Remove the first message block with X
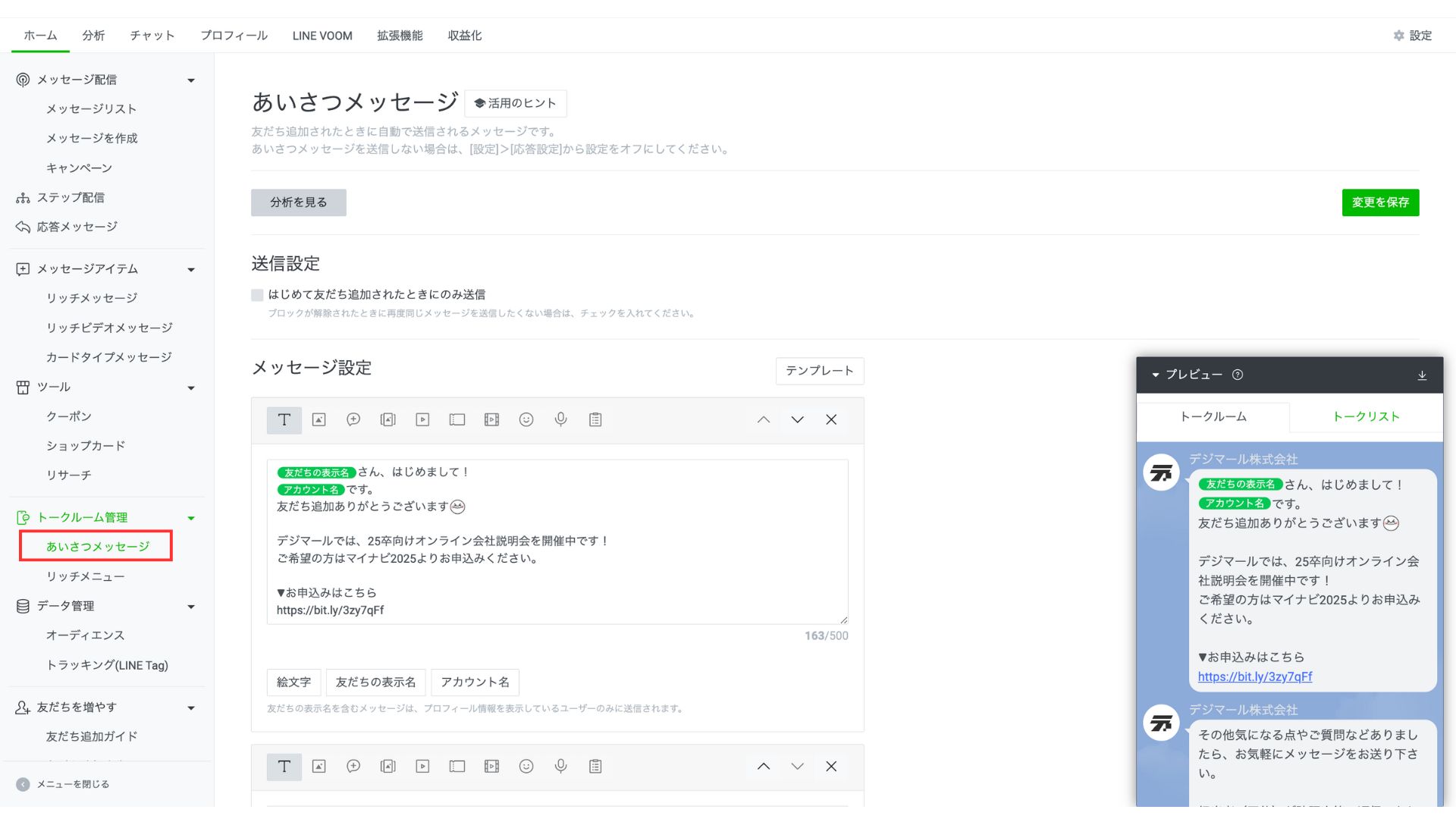Viewport: 1456px width, 819px height. coord(831,420)
